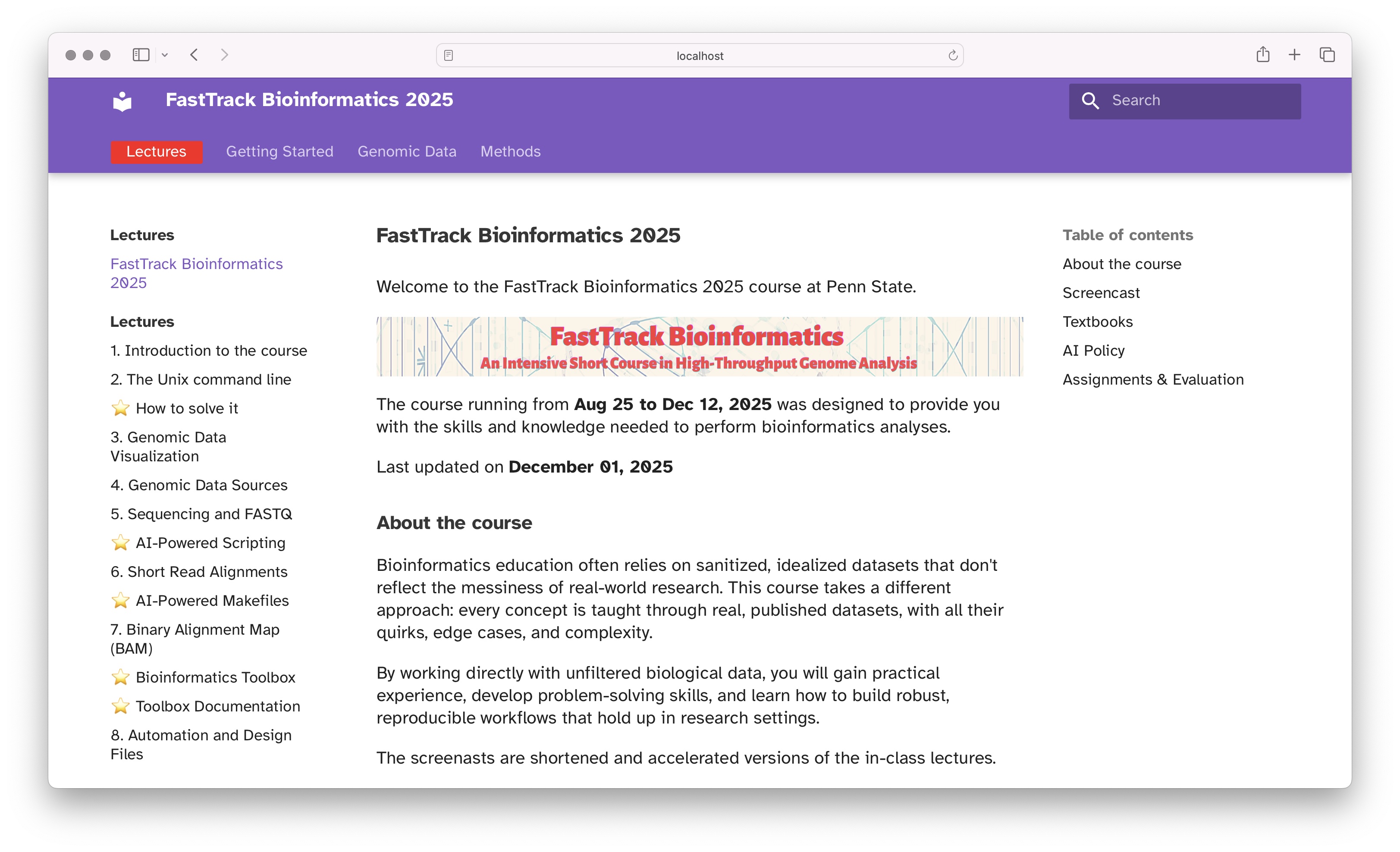Reload the page with refresh icon

952,56
